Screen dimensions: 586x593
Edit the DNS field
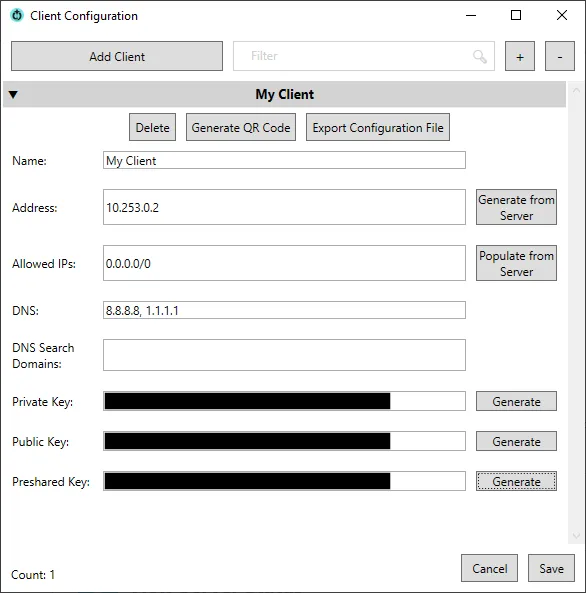[x=284, y=310]
